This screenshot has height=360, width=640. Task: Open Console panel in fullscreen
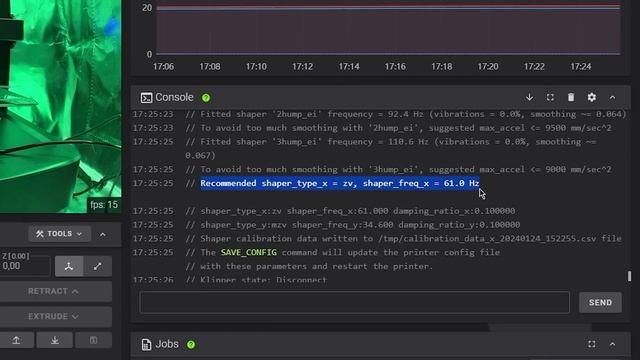click(550, 97)
